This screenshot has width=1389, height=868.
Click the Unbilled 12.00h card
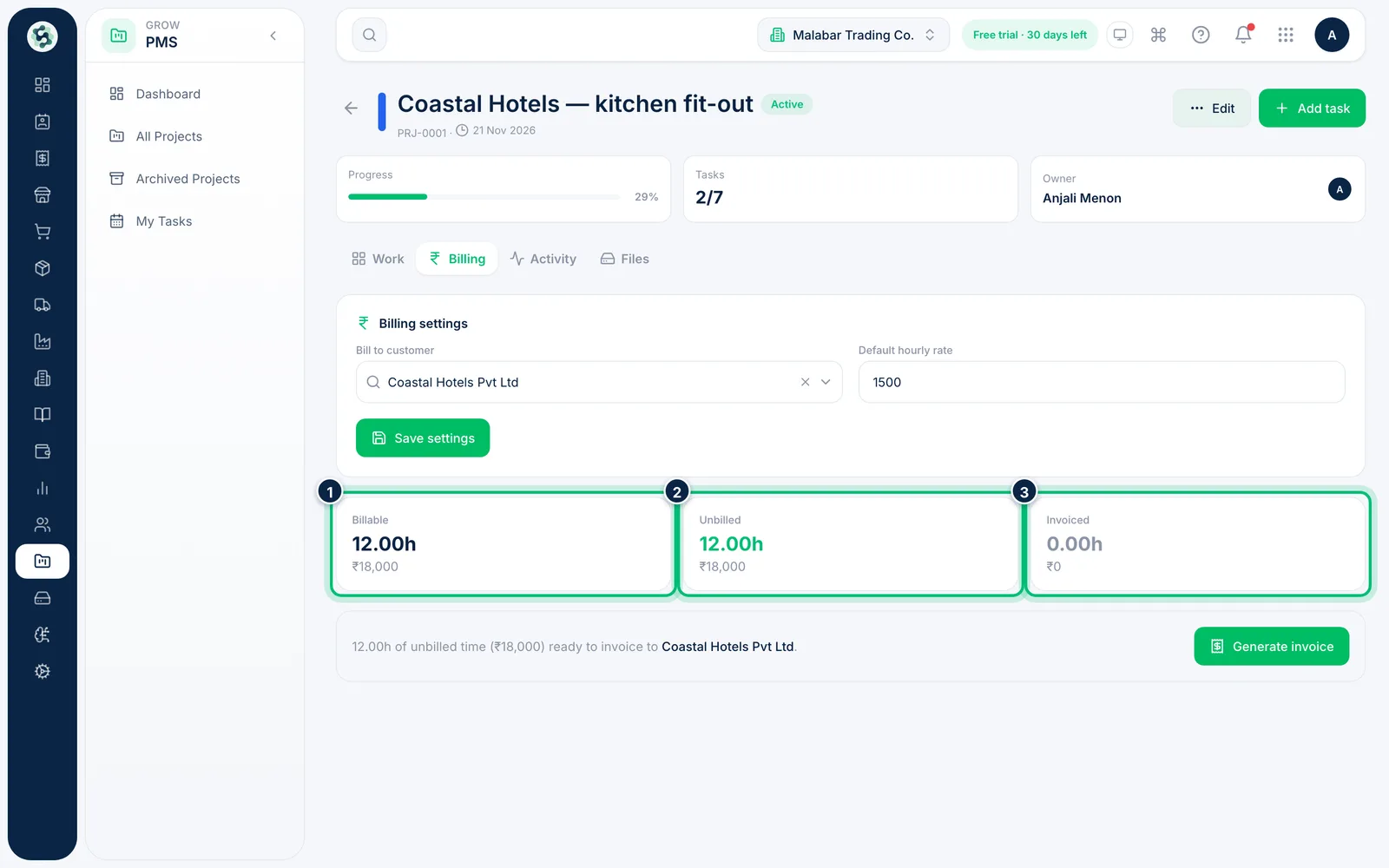point(851,544)
